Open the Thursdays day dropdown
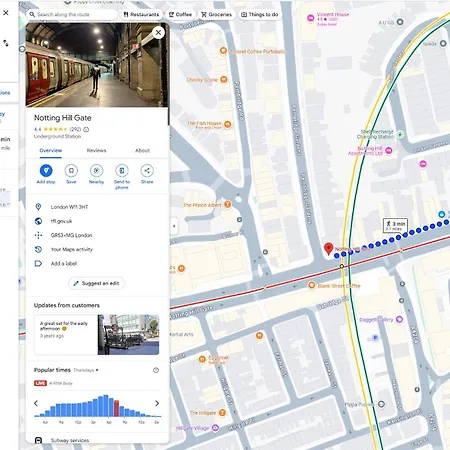Screen dimensions: 450x450 [x=86, y=370]
